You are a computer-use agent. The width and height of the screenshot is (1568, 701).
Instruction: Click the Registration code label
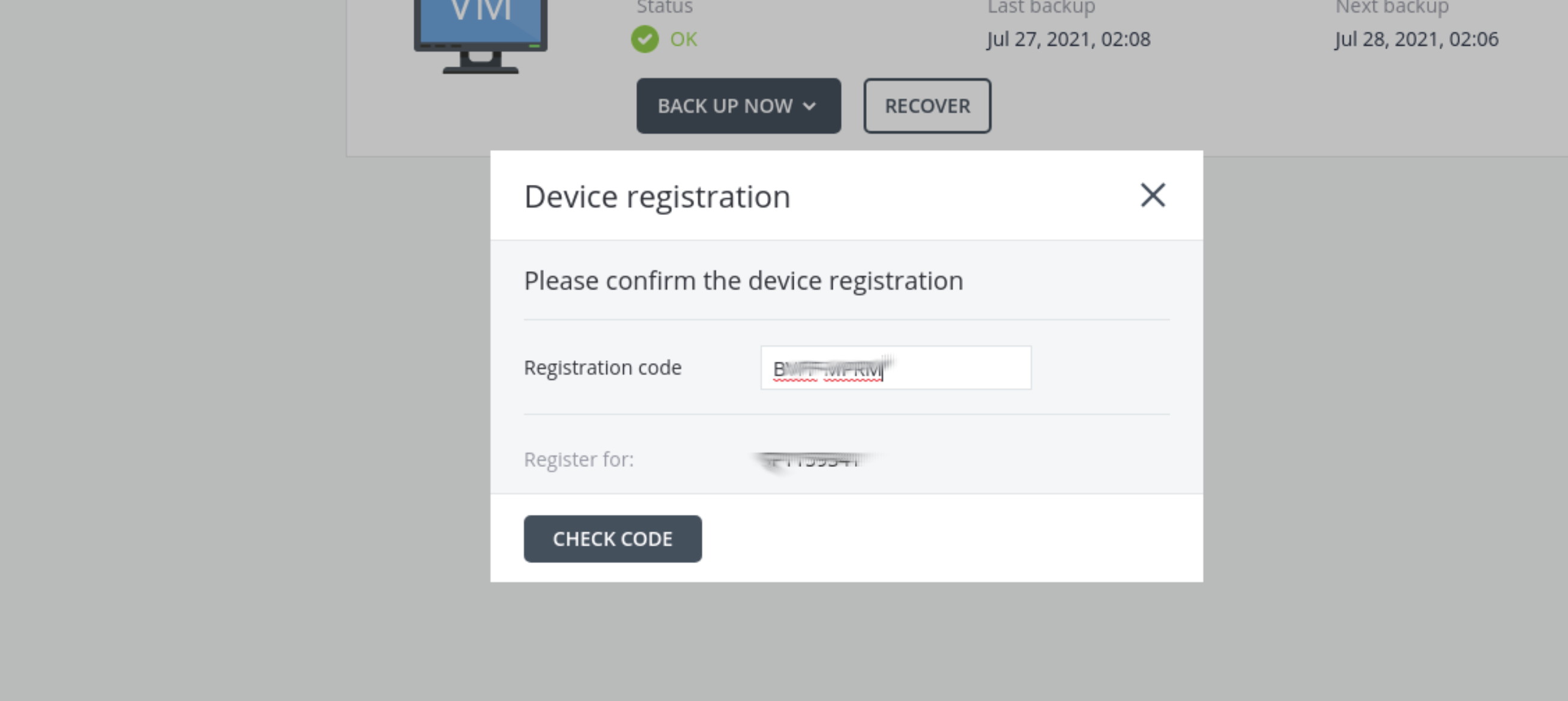[602, 368]
